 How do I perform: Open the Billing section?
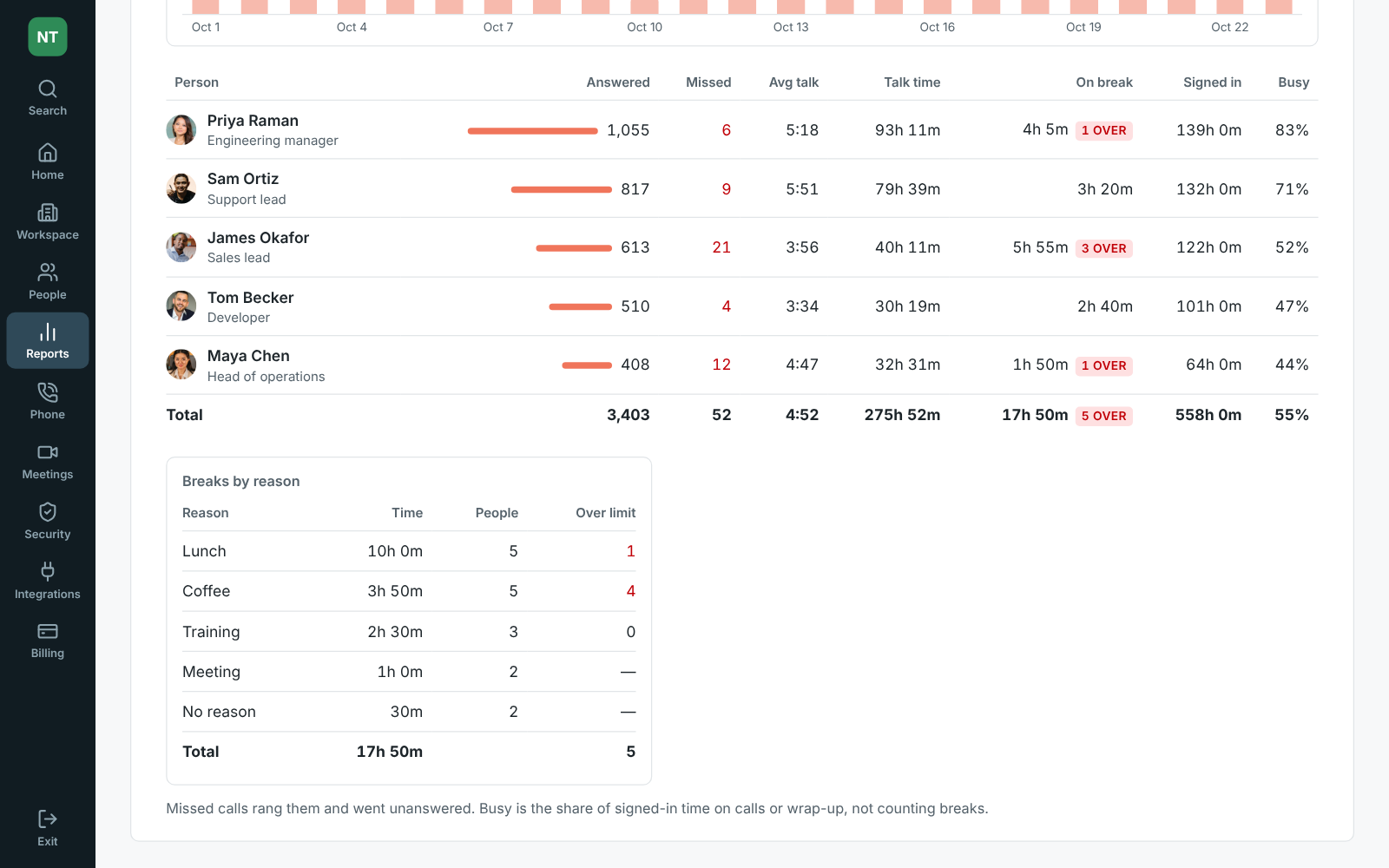(x=48, y=641)
